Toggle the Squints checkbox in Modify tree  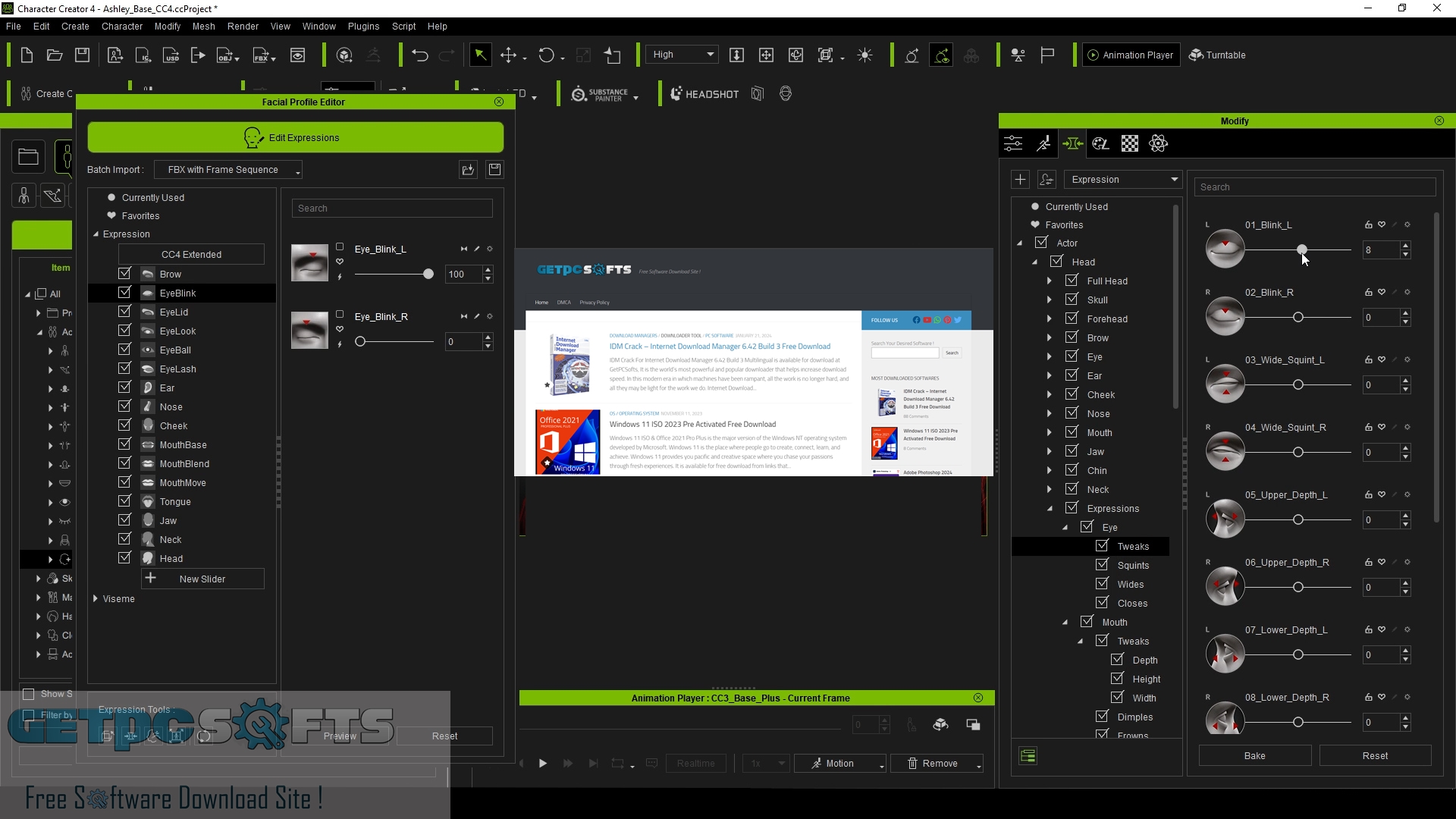tap(1102, 565)
